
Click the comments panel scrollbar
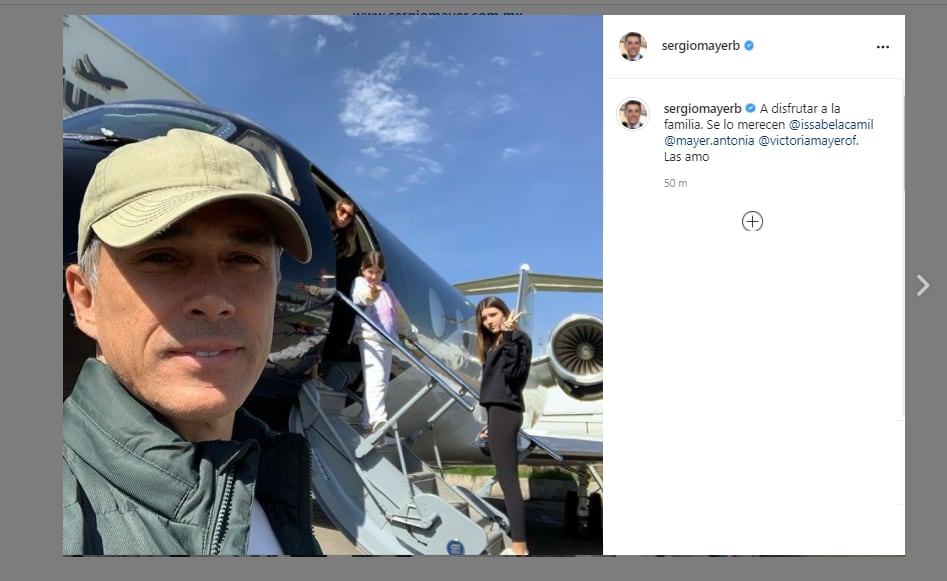[903, 140]
